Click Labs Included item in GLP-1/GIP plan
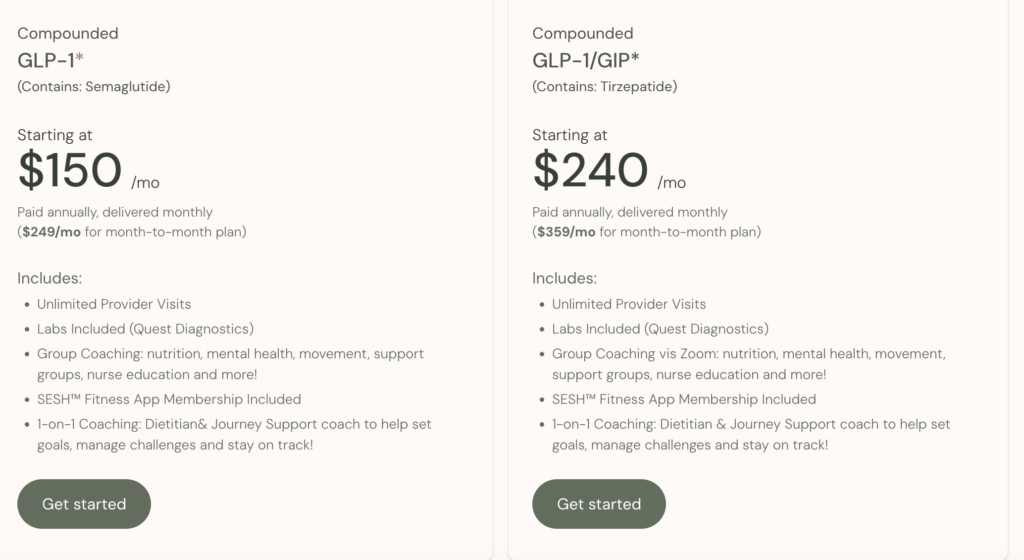The height and width of the screenshot is (560, 1024). (x=660, y=329)
